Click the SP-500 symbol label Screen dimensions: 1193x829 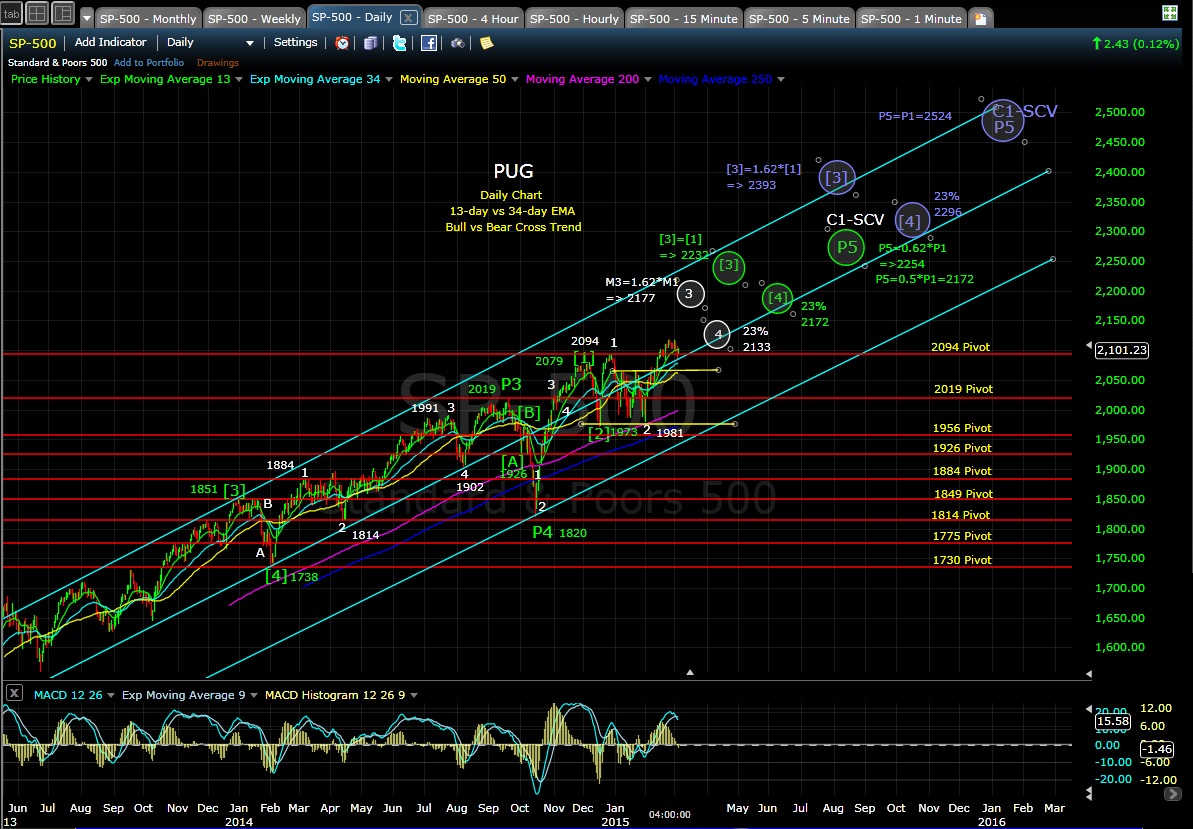click(33, 43)
